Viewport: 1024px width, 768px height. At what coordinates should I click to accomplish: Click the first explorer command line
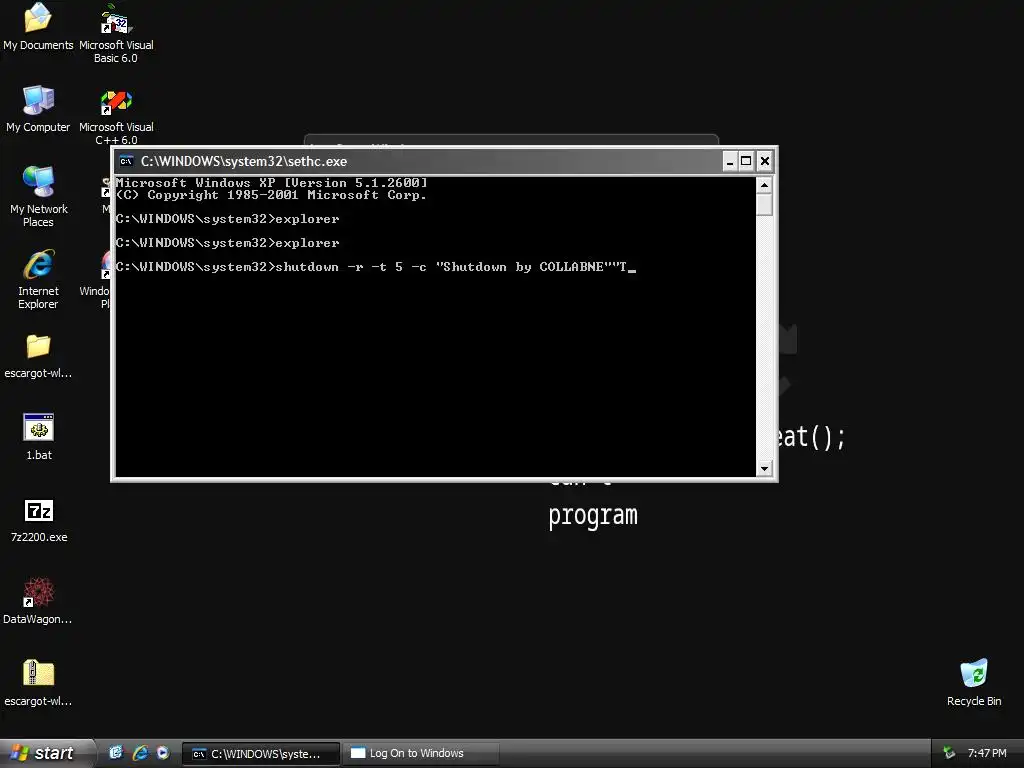coord(227,219)
